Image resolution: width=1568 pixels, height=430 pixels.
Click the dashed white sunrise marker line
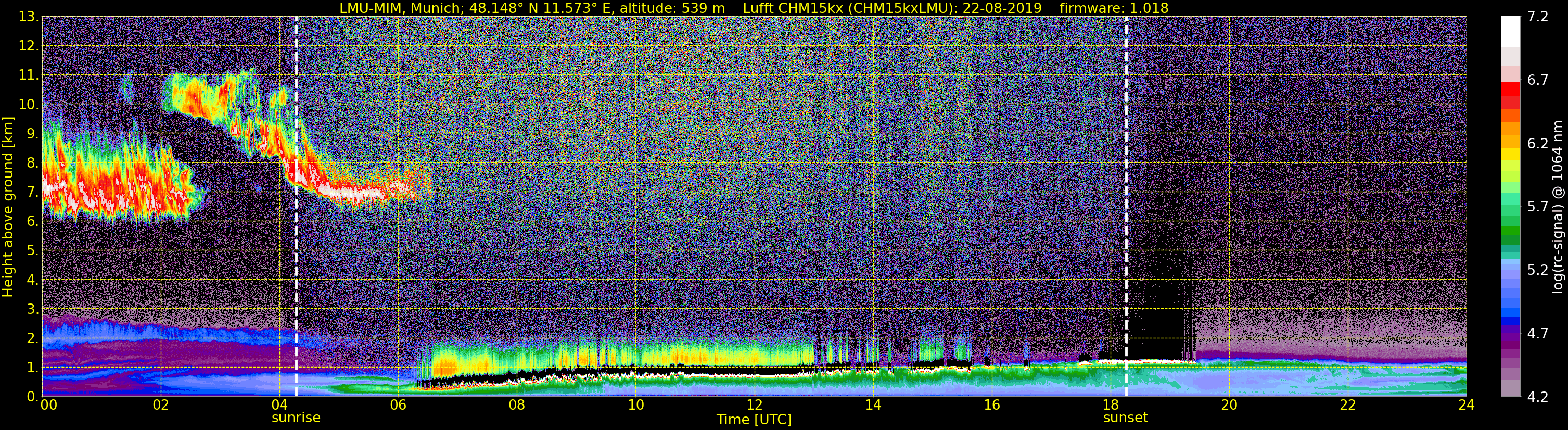[296, 207]
